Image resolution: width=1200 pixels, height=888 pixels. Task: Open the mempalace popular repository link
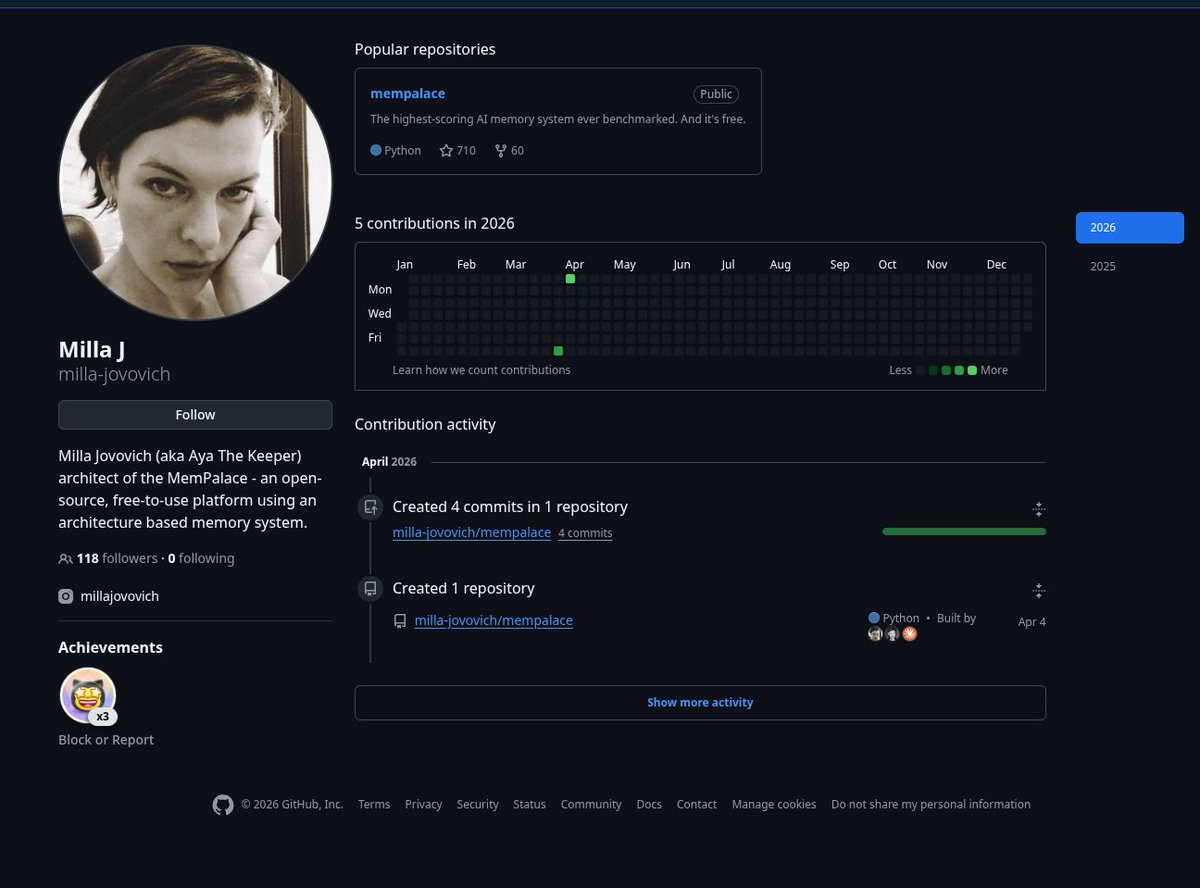407,94
